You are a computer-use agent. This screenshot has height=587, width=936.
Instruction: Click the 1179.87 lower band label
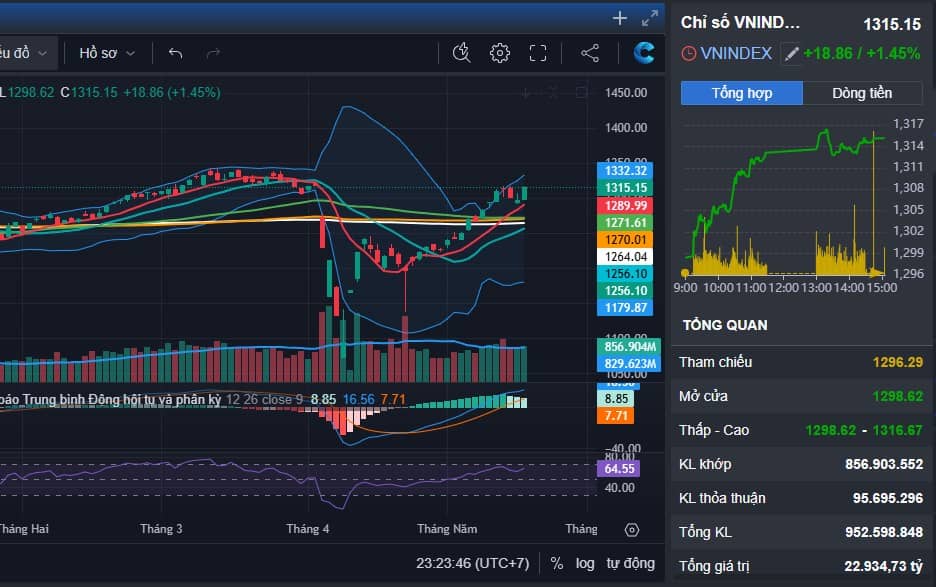pyautogui.click(x=625, y=308)
